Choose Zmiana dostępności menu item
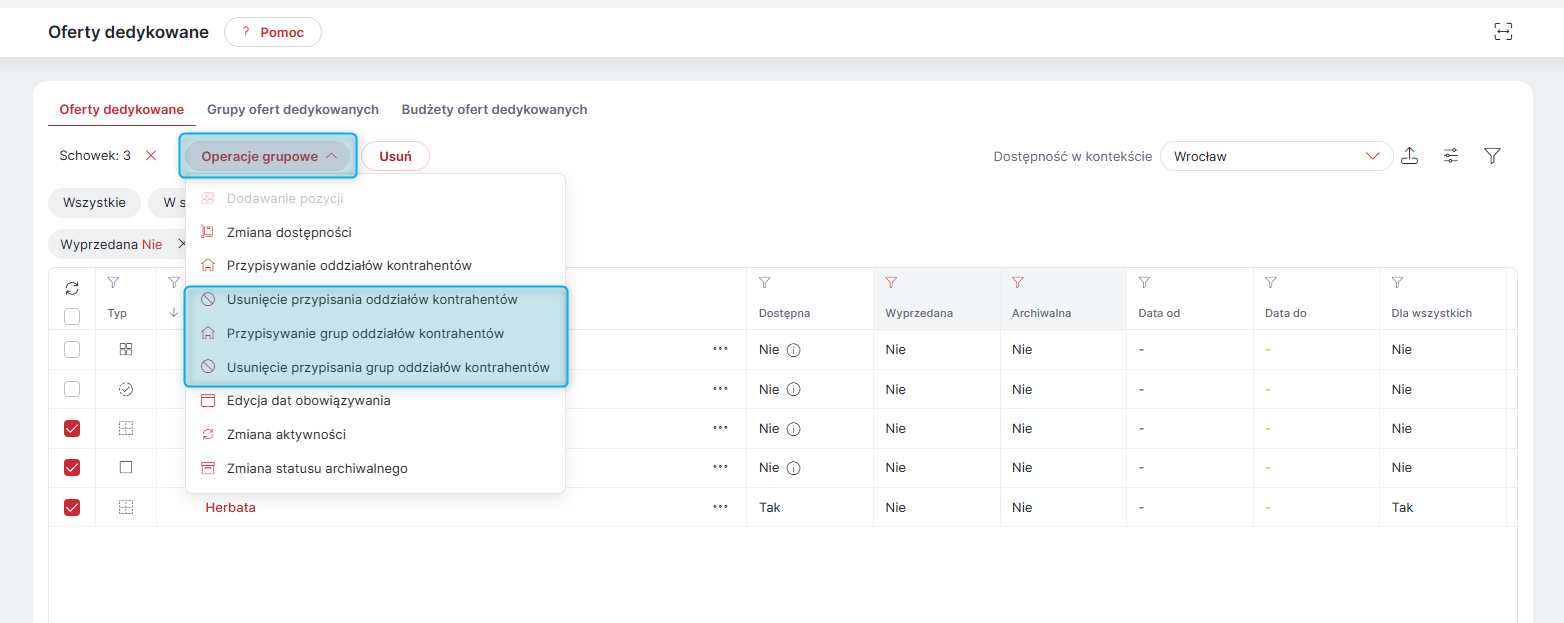 [x=376, y=232]
